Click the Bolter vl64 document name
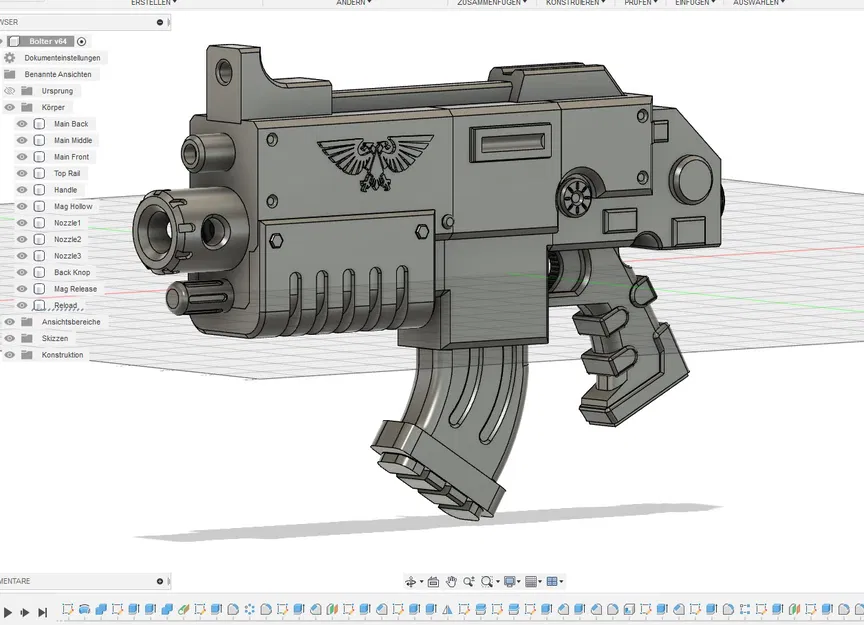The width and height of the screenshot is (864, 625). coord(49,41)
